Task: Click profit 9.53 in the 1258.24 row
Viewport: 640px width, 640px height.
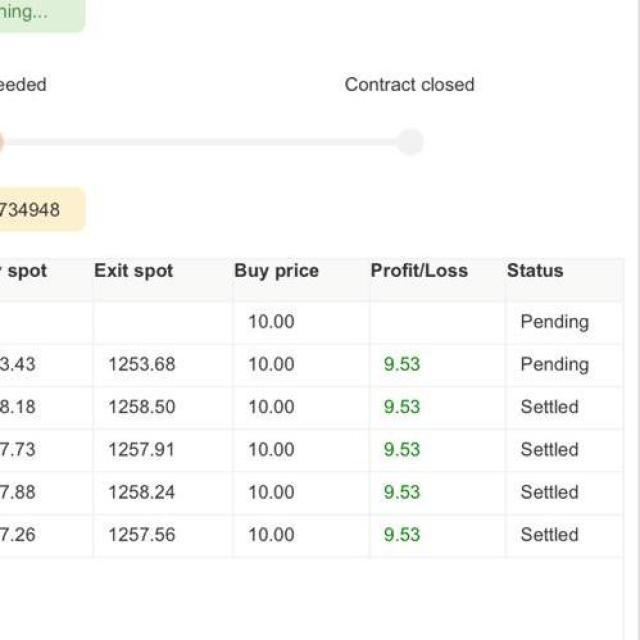Action: click(402, 492)
